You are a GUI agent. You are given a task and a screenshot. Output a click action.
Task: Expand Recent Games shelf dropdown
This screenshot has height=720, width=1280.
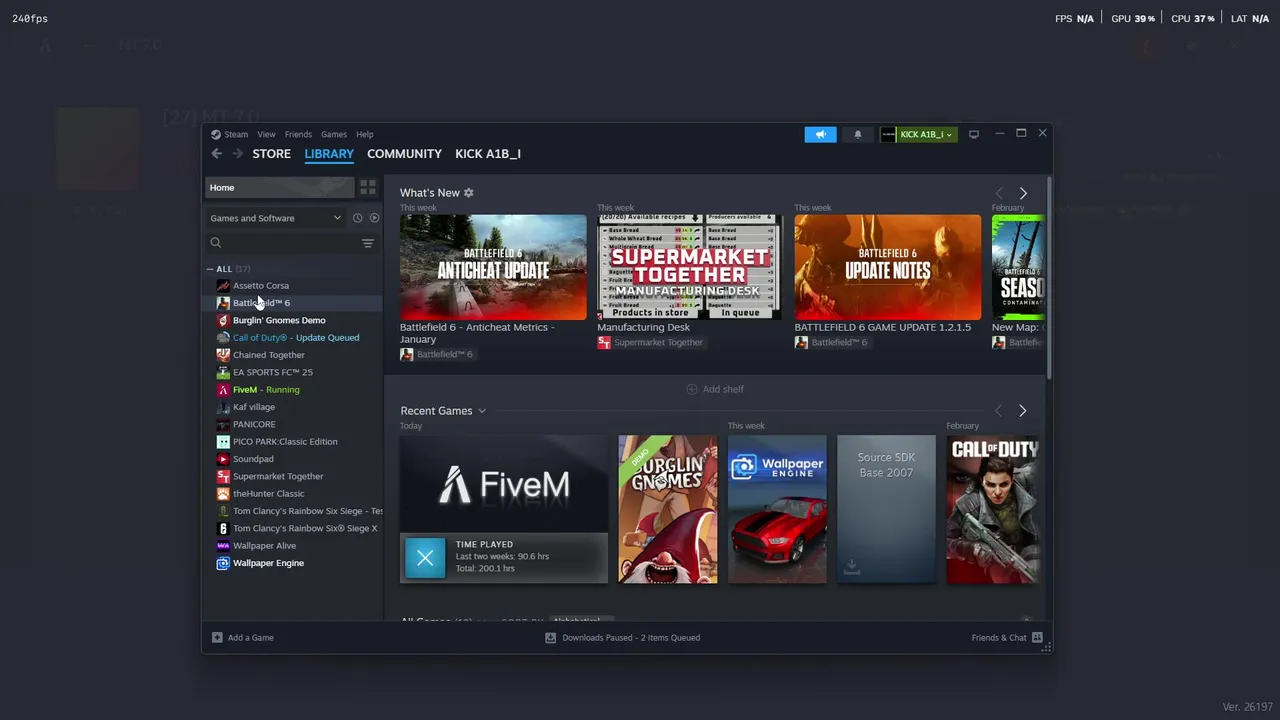482,411
